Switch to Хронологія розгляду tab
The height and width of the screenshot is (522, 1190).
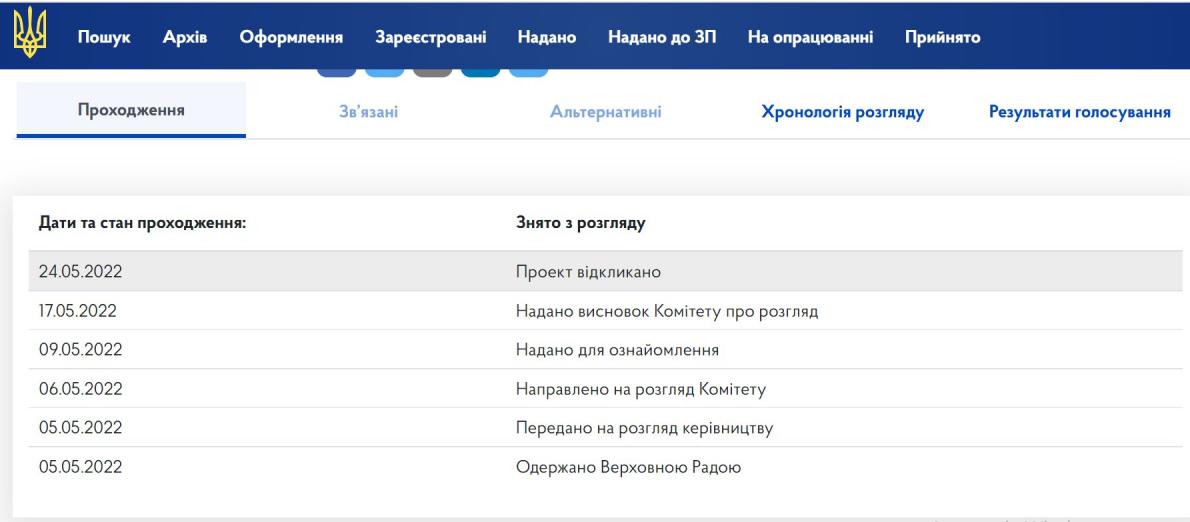[842, 112]
